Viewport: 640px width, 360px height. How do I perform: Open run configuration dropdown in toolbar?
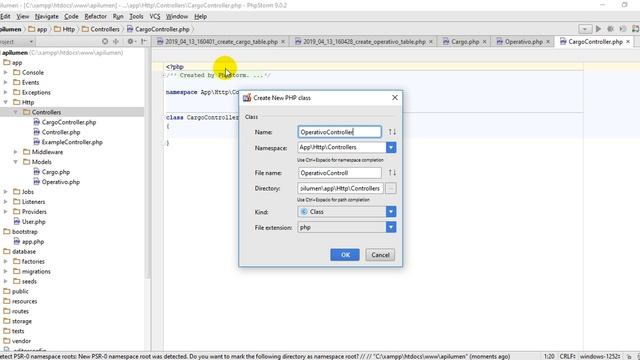(584, 29)
